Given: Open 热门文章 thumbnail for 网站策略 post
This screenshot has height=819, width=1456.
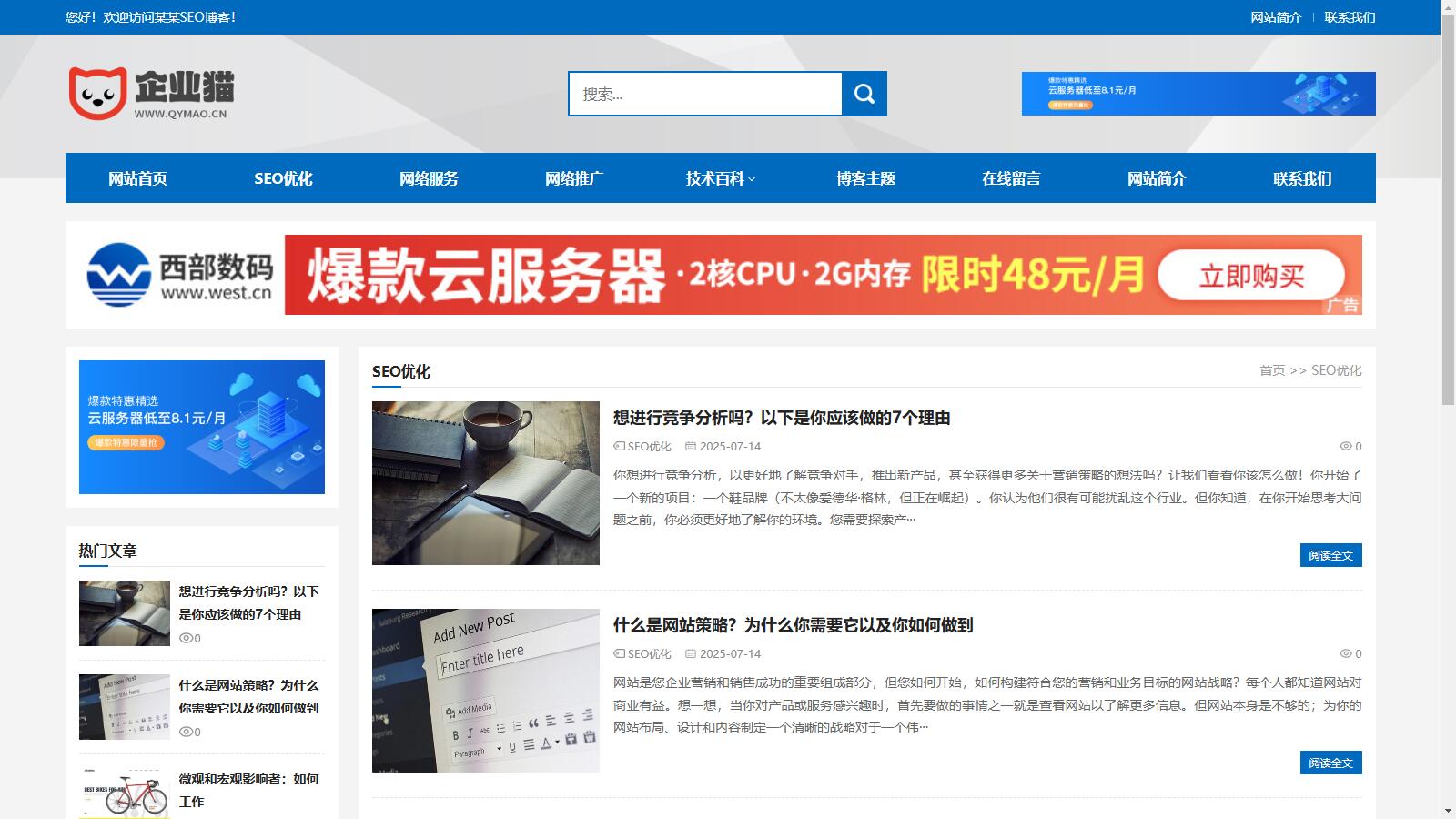Looking at the screenshot, I should coord(125,707).
